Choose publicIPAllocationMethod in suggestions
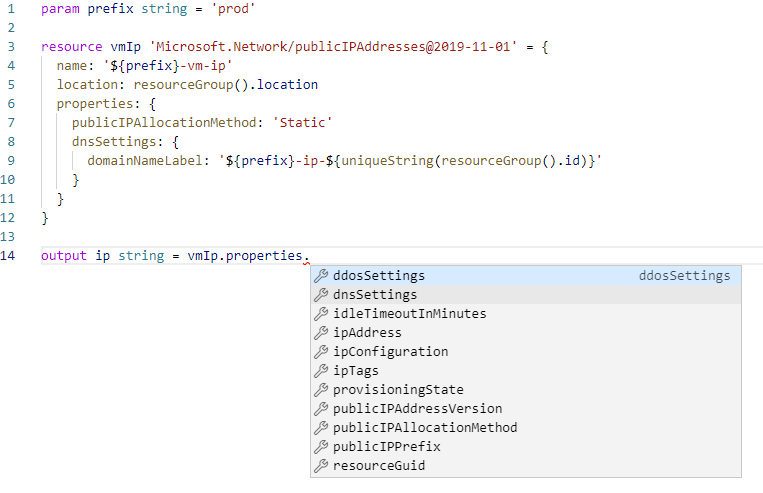This screenshot has width=763, height=493. click(425, 428)
